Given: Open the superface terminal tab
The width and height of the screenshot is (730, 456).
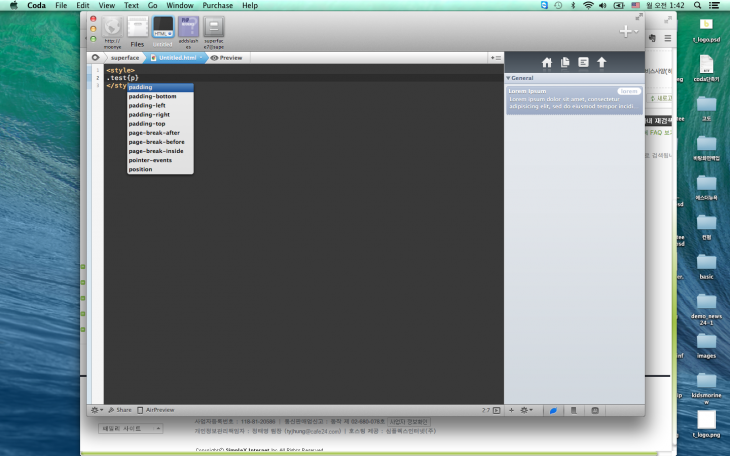Looking at the screenshot, I should coord(214,33).
